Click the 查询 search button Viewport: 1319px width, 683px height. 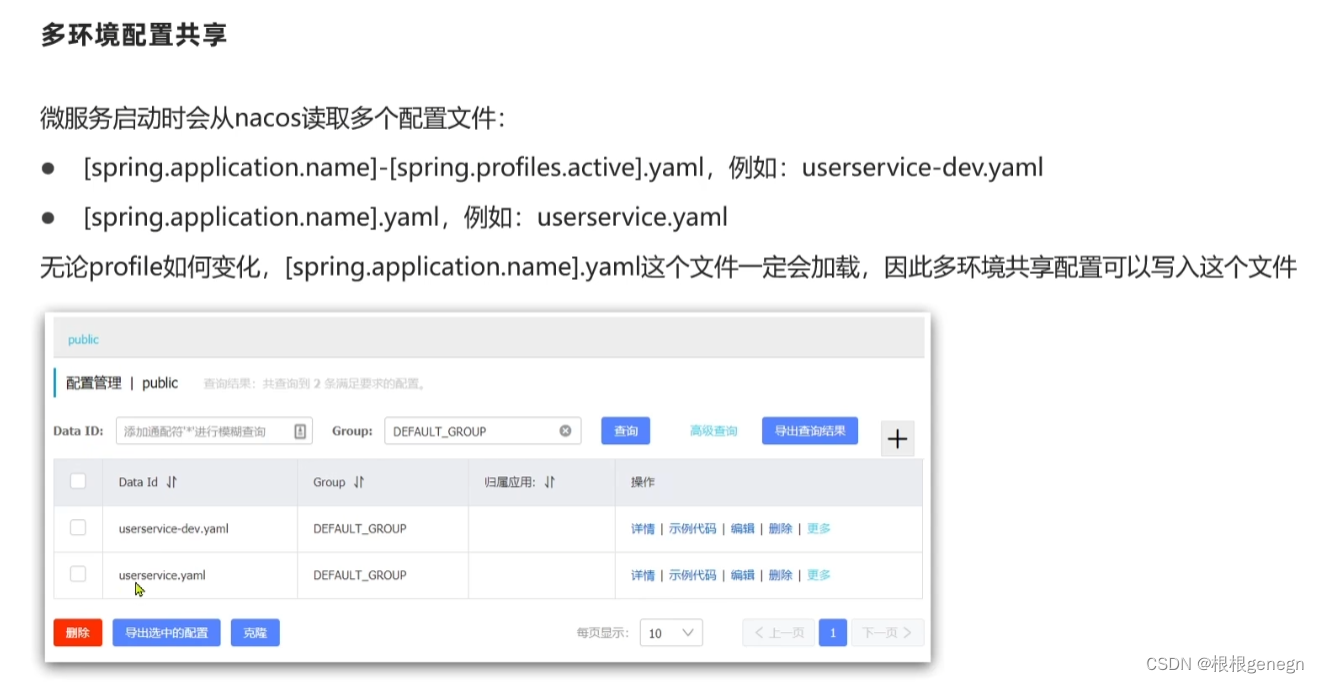click(625, 430)
